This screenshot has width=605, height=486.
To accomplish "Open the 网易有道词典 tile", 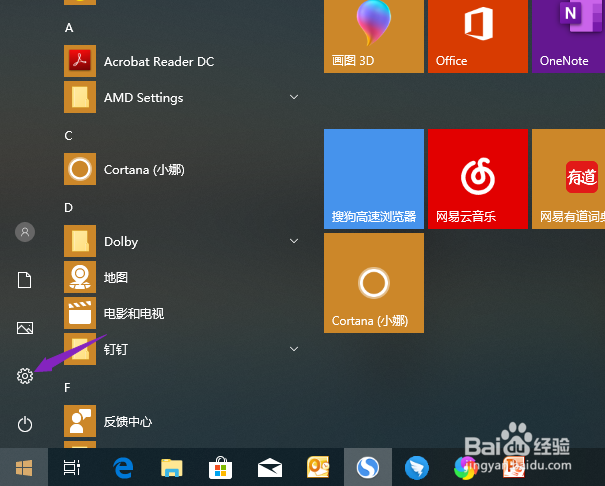I will pos(568,179).
